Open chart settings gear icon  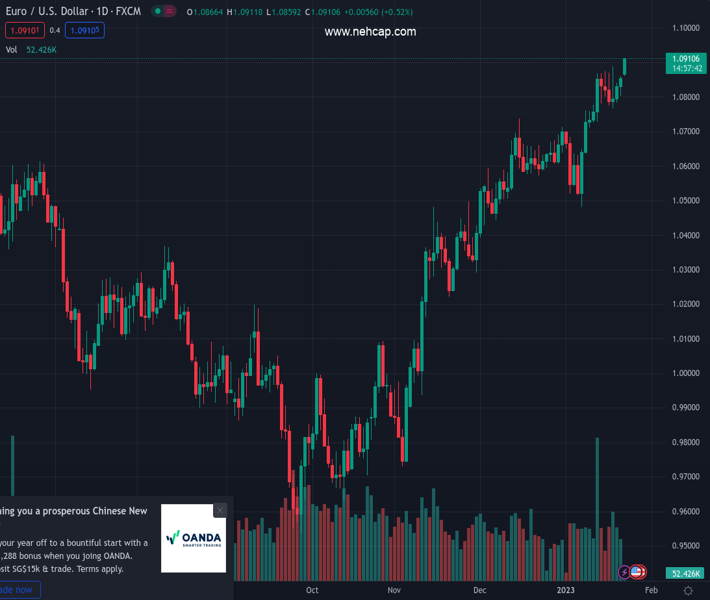(688, 591)
